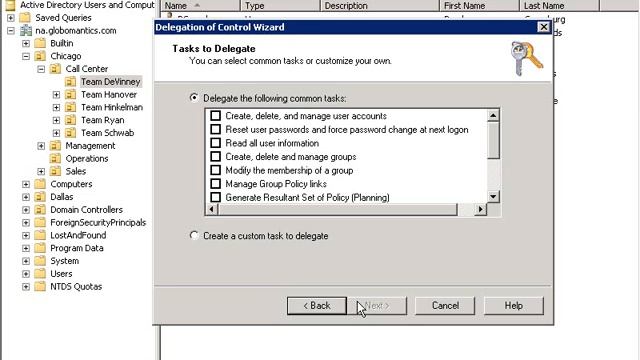This screenshot has height=360, width=640.
Task: Expand the Builtin node
Action: (26, 43)
